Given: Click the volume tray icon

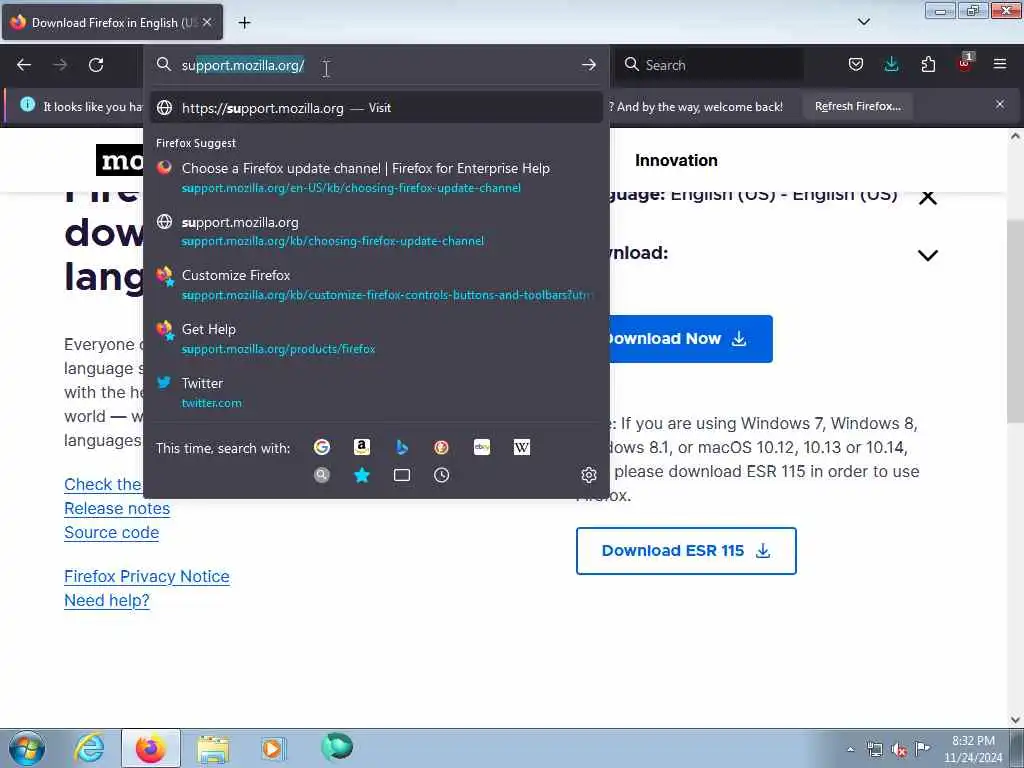Looking at the screenshot, I should [x=899, y=750].
